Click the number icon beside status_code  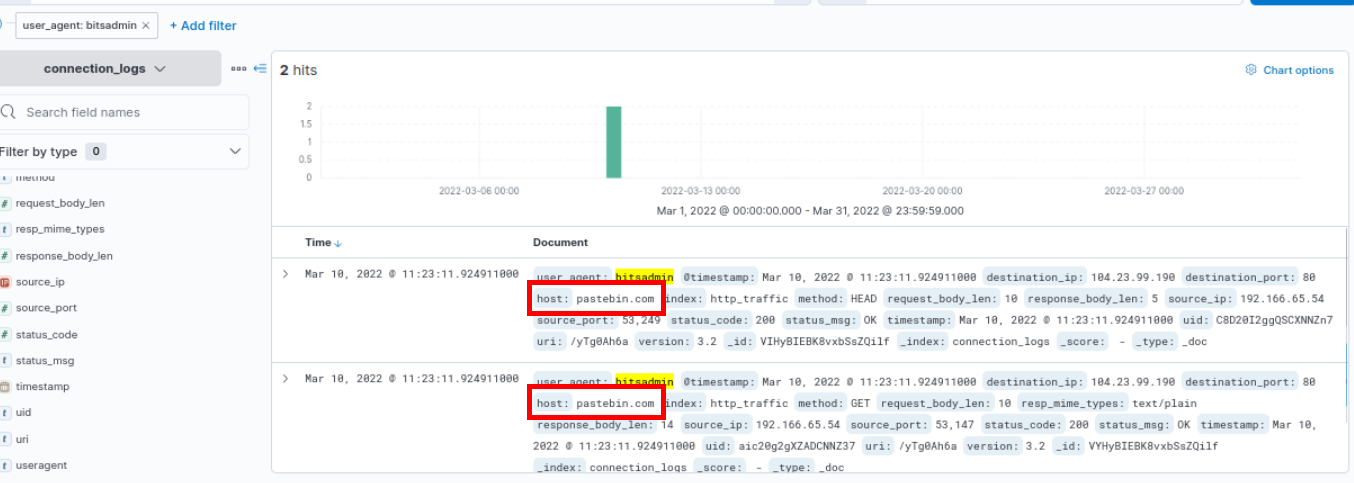click(5, 334)
